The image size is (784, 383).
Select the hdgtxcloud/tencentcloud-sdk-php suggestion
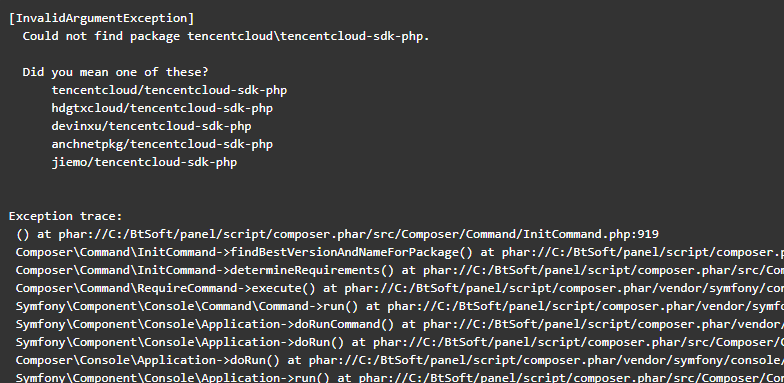coord(162,108)
